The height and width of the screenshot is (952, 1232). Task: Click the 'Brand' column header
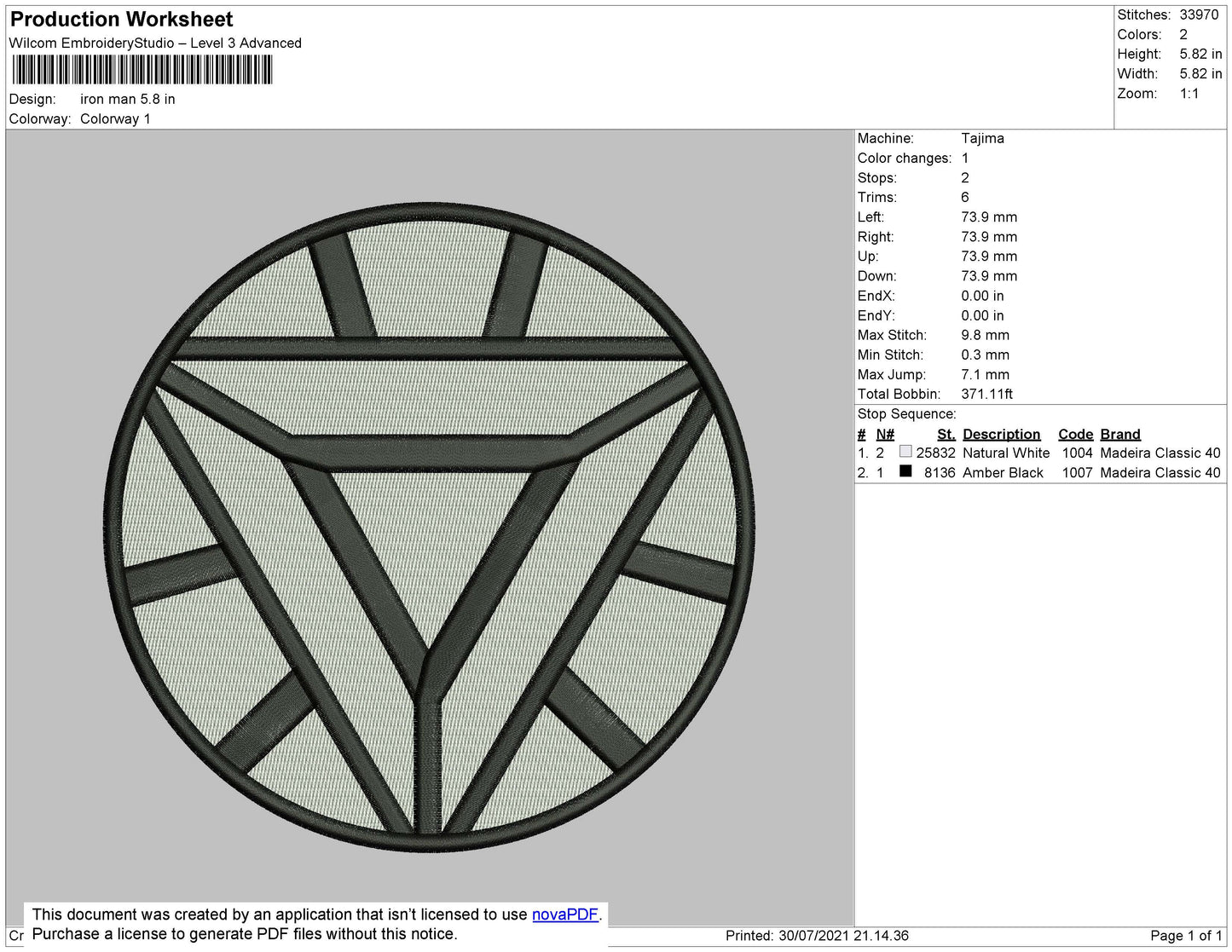point(1120,434)
